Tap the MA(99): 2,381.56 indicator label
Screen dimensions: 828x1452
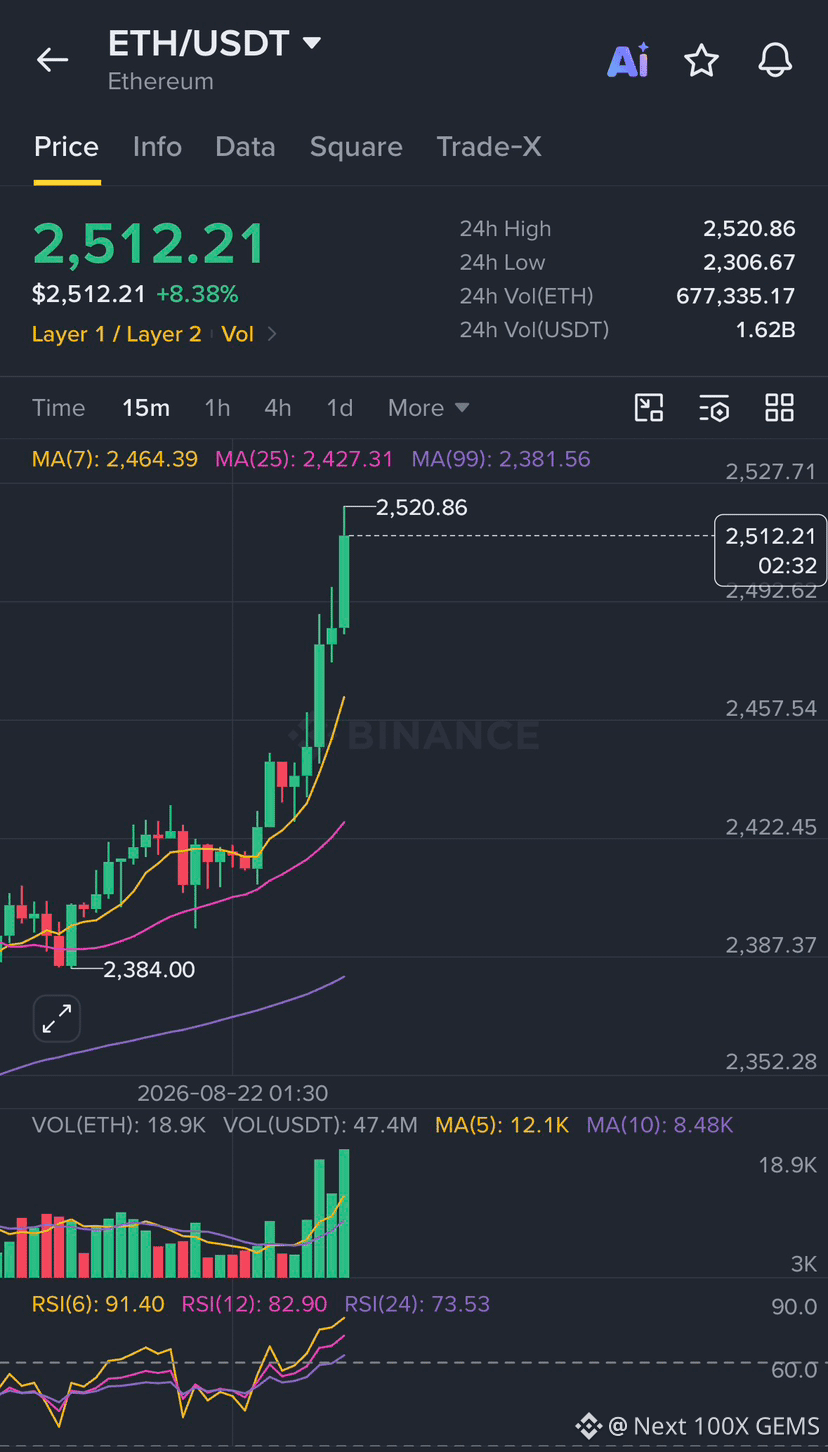click(x=501, y=459)
